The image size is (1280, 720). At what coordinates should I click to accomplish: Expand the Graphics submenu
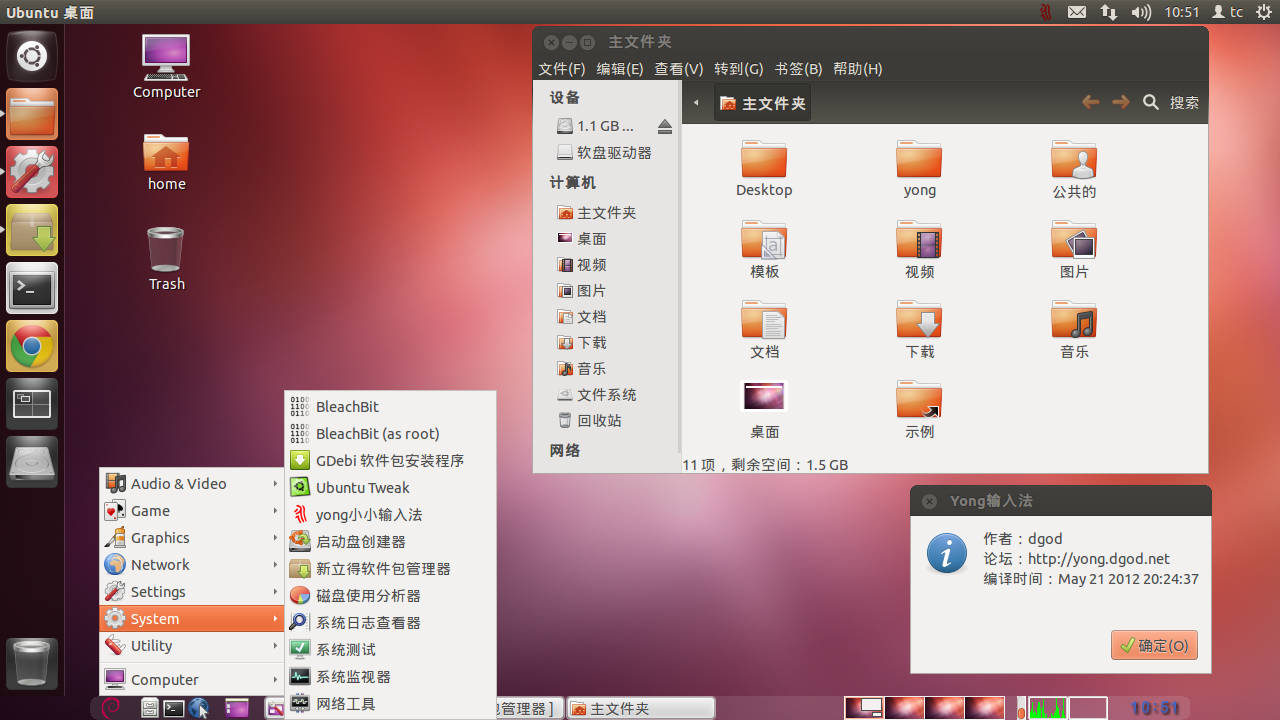[192, 537]
